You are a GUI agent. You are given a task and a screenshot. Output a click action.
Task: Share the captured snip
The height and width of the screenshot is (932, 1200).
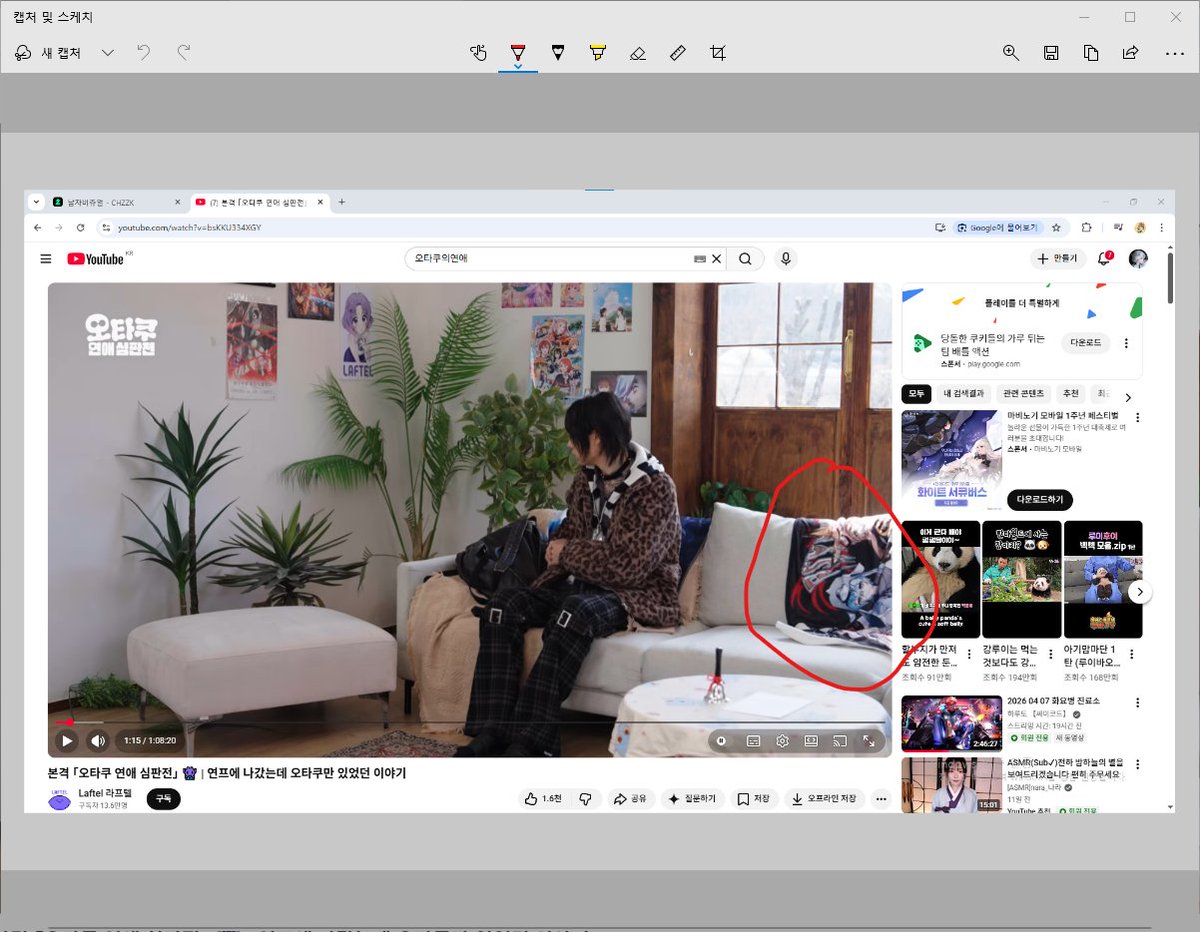point(1131,53)
